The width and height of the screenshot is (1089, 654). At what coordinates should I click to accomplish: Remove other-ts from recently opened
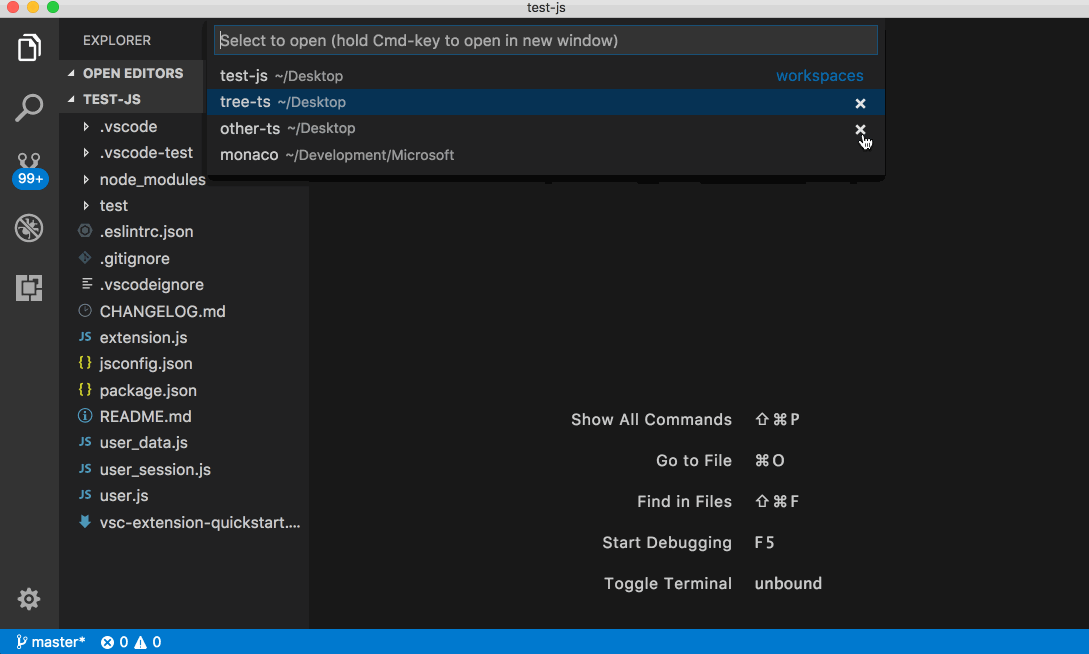click(x=860, y=129)
